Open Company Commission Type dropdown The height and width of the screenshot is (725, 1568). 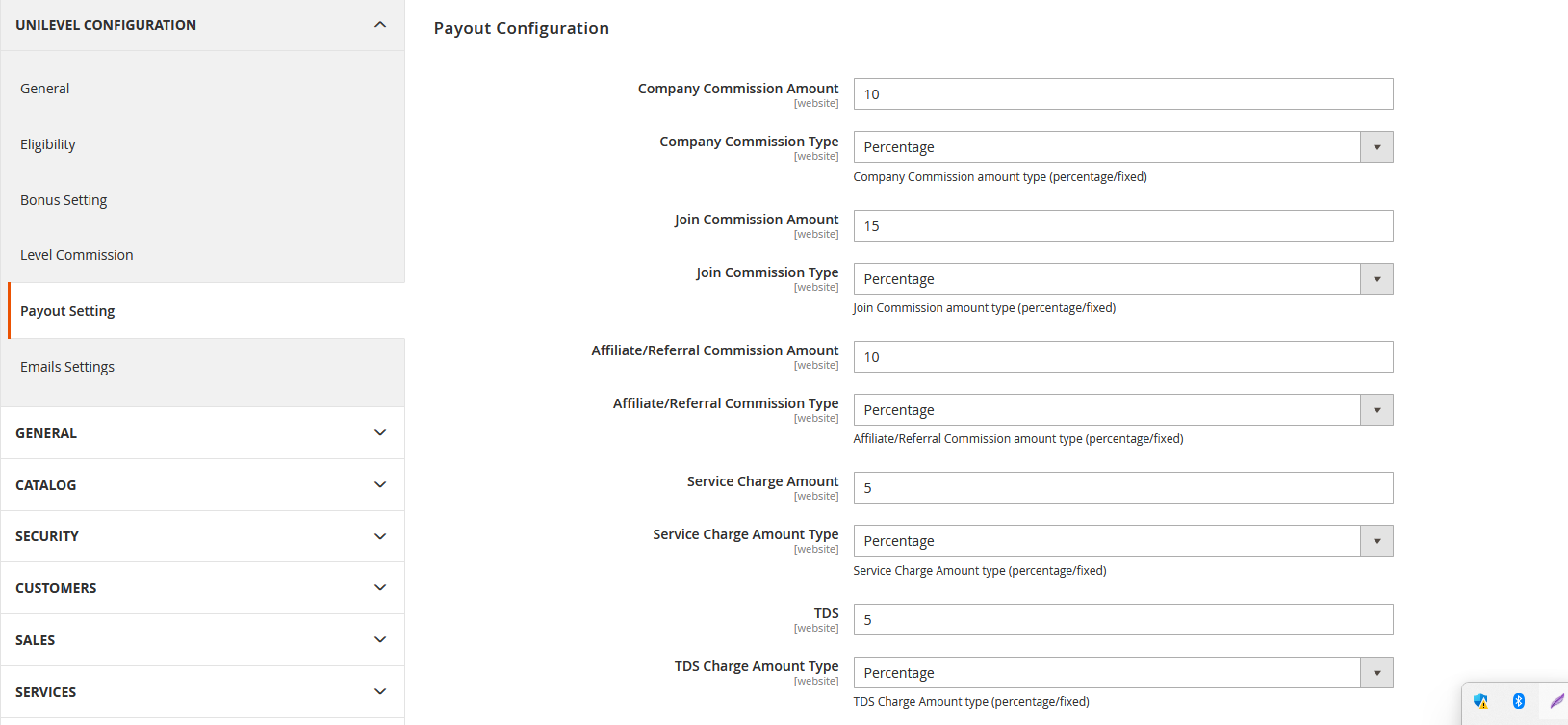pos(1122,147)
